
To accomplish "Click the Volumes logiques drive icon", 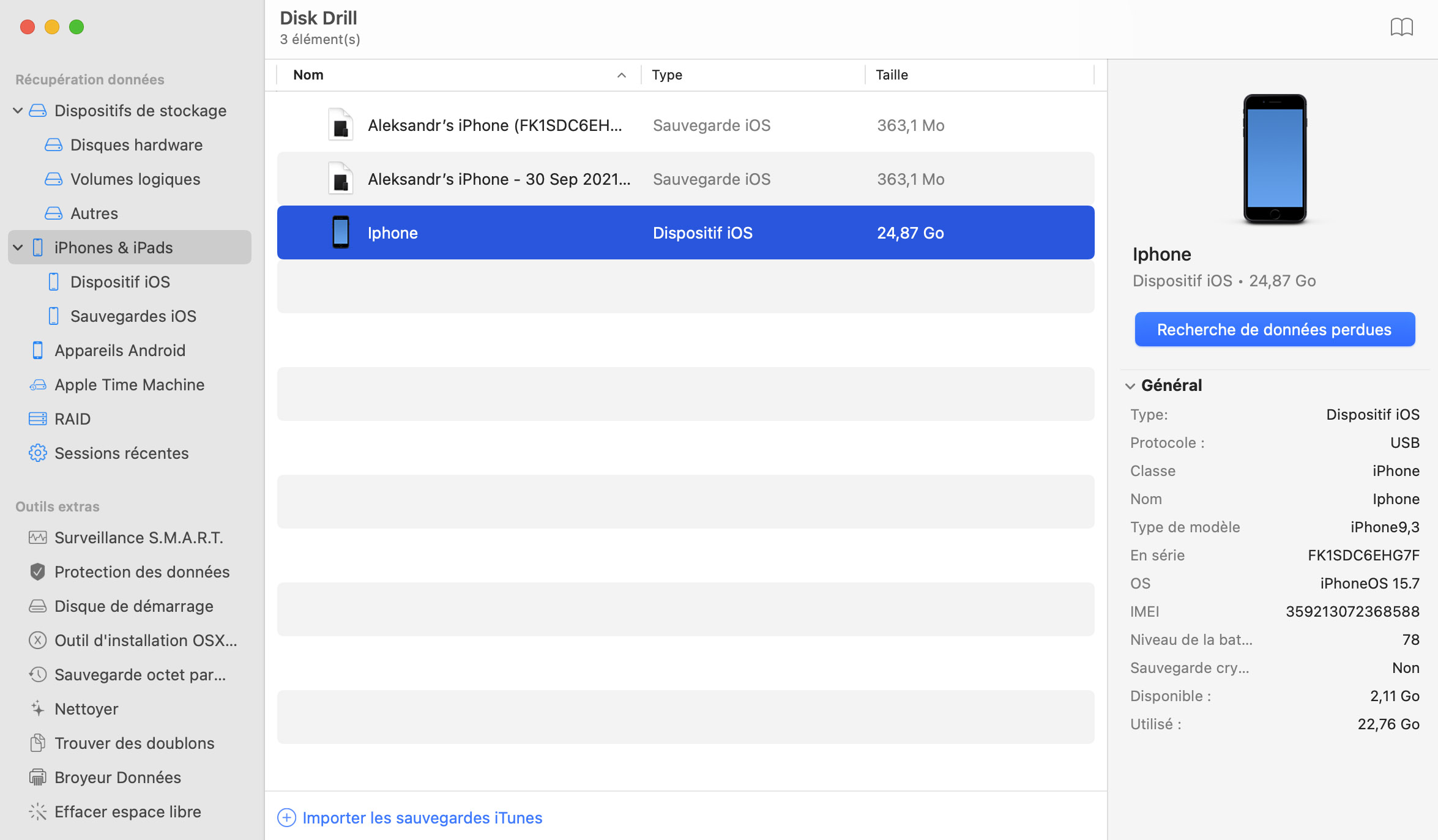I will [54, 179].
